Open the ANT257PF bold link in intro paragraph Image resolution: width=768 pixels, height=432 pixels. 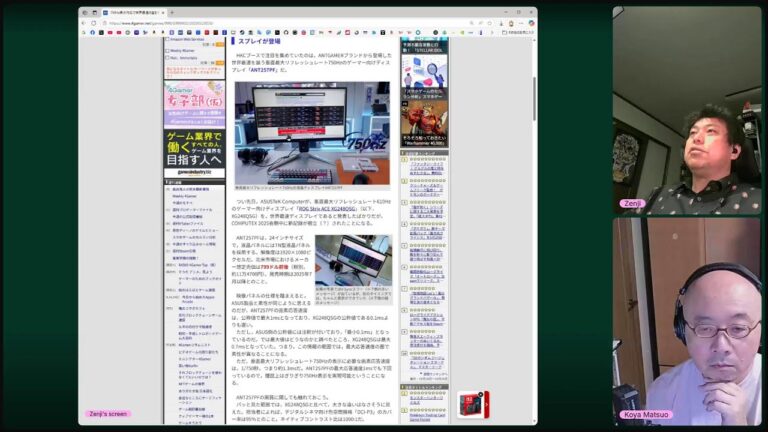point(263,70)
